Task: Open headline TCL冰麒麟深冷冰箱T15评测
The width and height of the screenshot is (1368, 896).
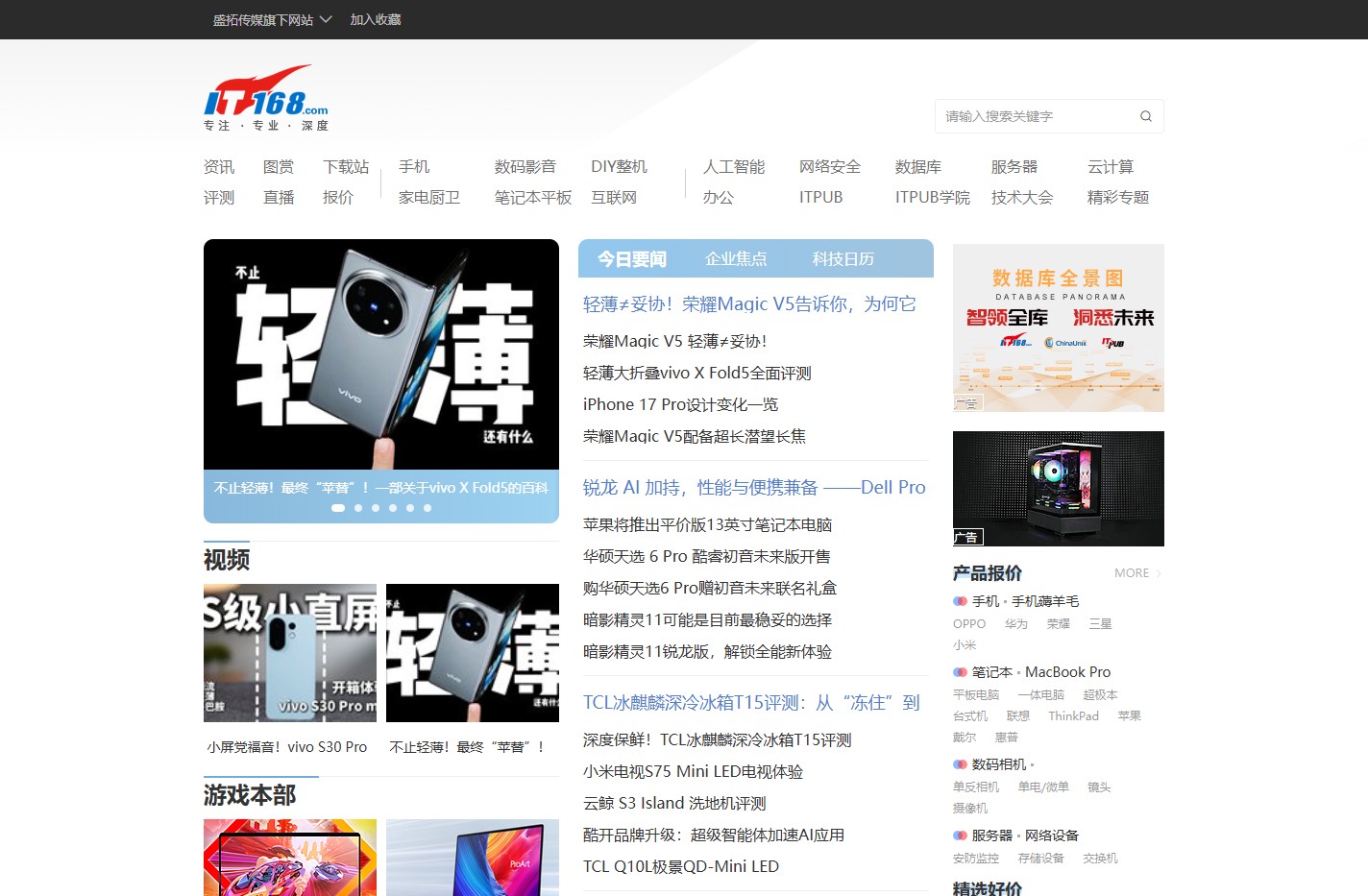Action: click(751, 703)
